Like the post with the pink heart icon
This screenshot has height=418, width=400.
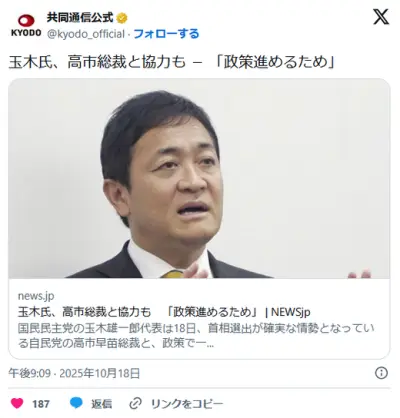coord(17,403)
